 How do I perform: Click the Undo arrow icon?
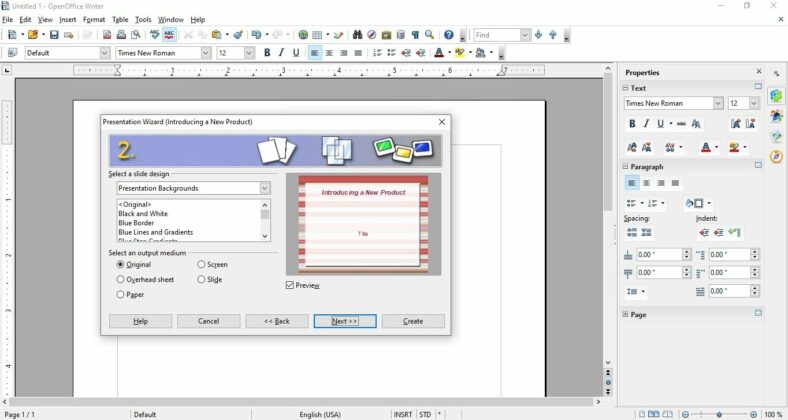point(256,35)
